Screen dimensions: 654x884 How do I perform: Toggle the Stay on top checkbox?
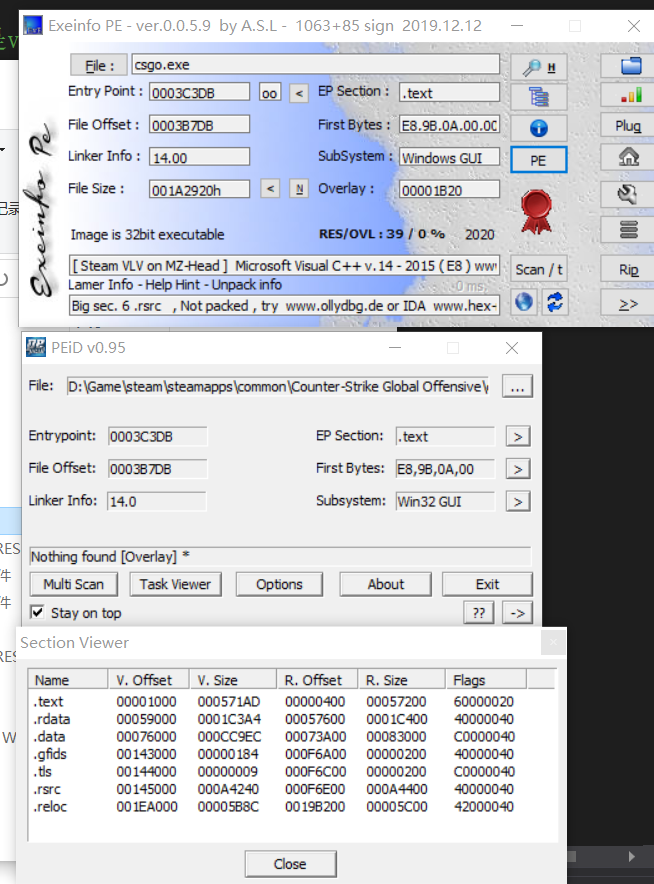coord(37,612)
